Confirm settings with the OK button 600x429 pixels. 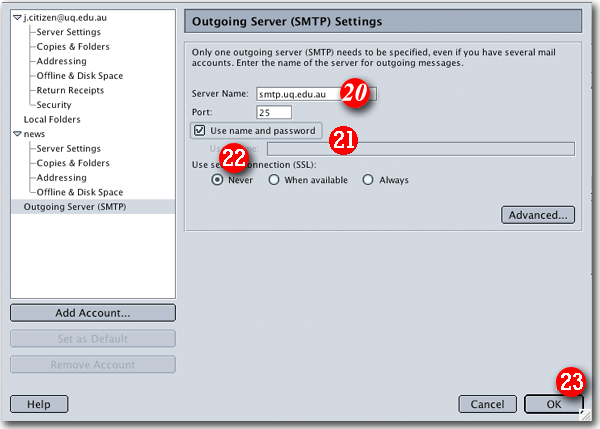pos(553,404)
